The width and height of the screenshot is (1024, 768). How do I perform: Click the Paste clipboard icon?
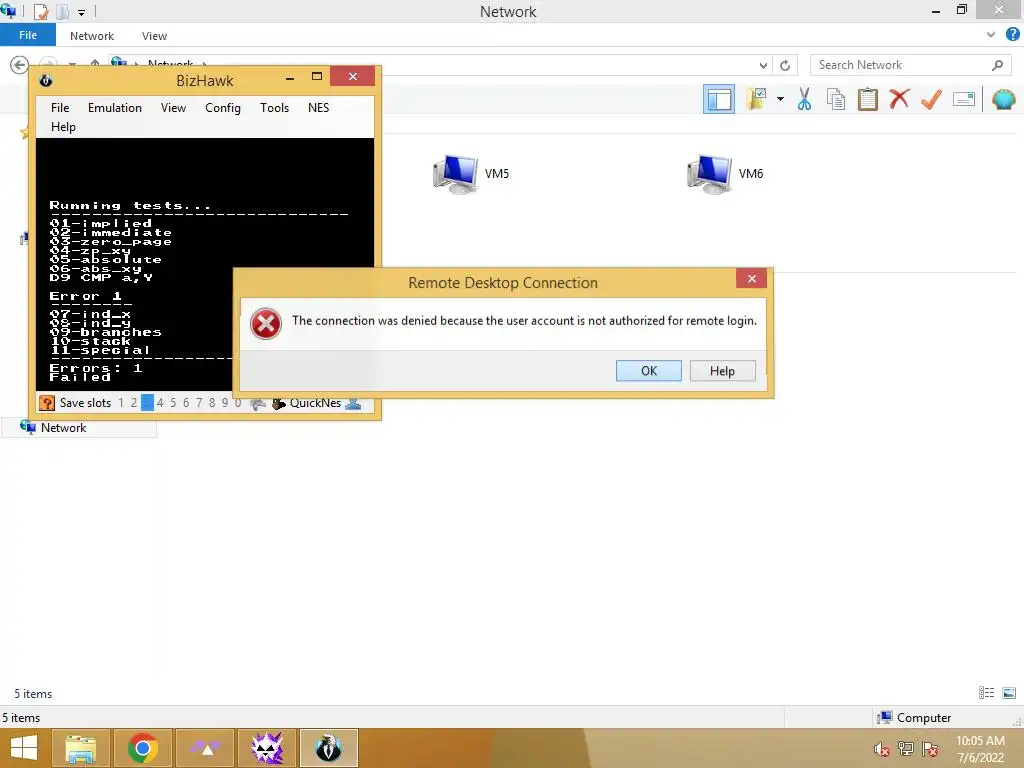pos(867,99)
